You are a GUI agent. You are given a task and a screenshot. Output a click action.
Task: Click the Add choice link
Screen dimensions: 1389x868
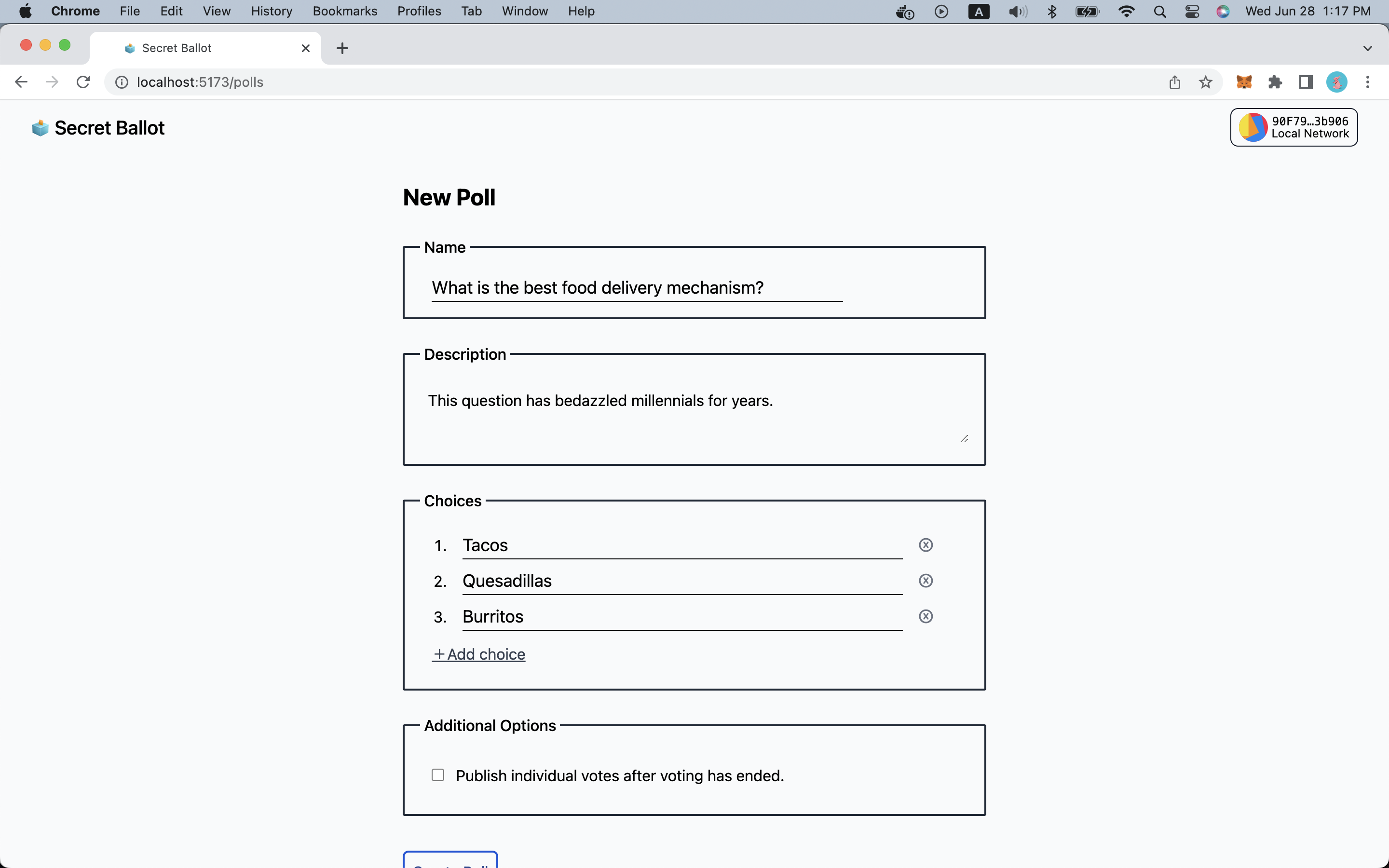tap(479, 654)
